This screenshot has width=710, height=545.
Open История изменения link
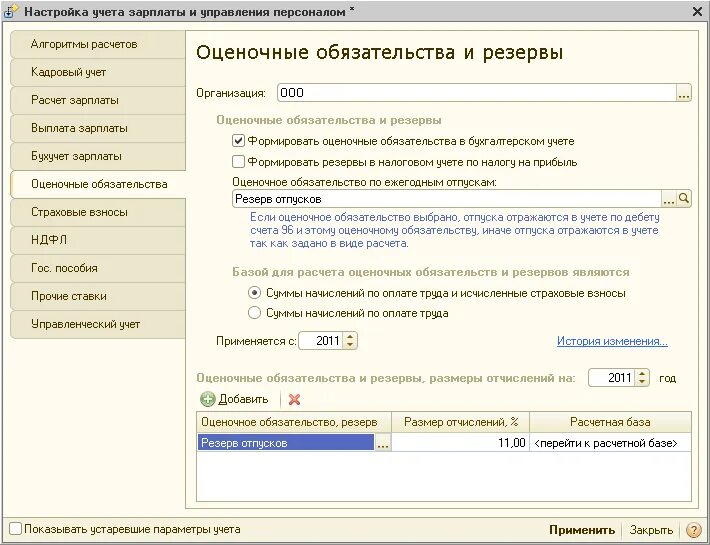(x=612, y=341)
